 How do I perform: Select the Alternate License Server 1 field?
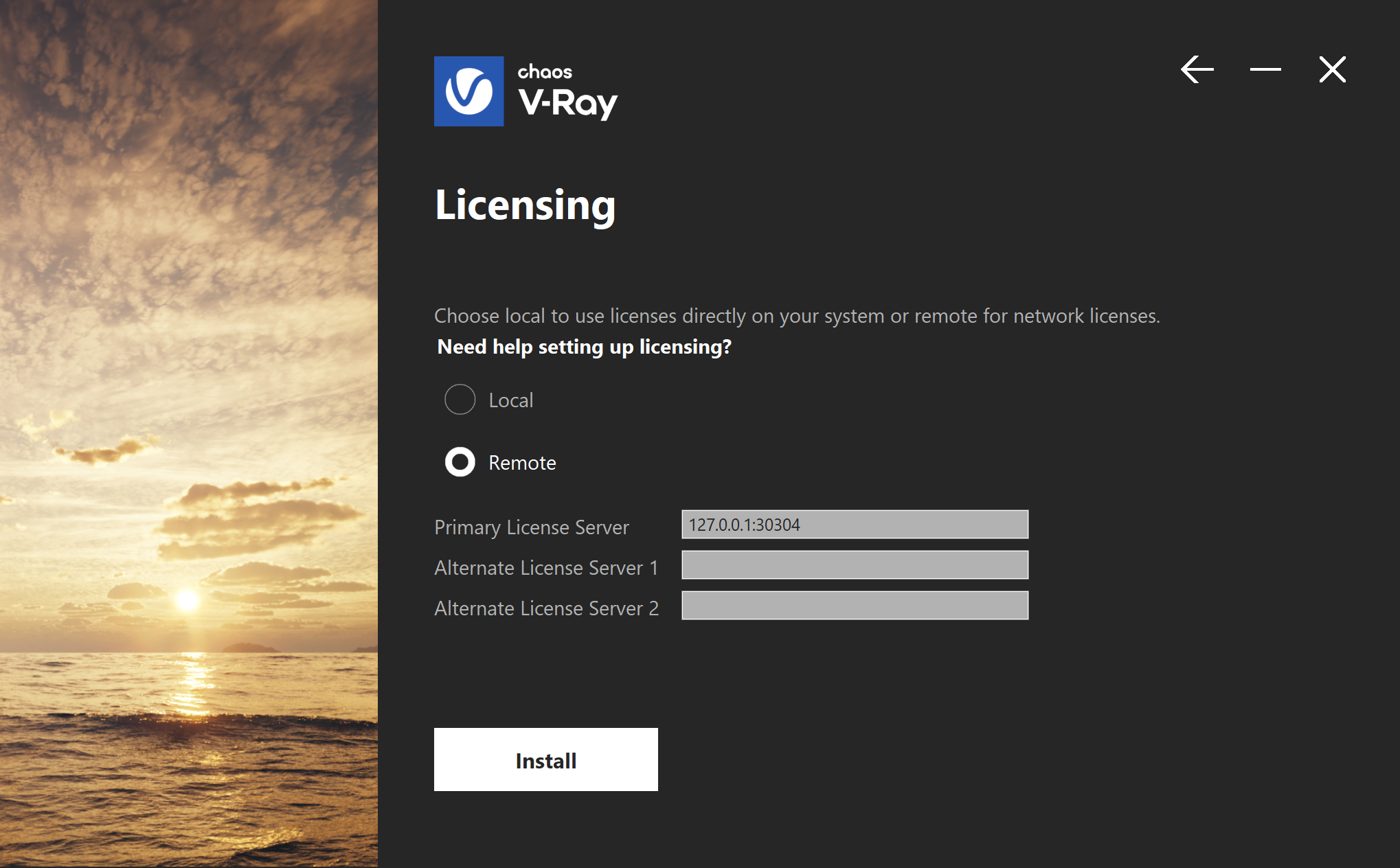[x=854, y=564]
